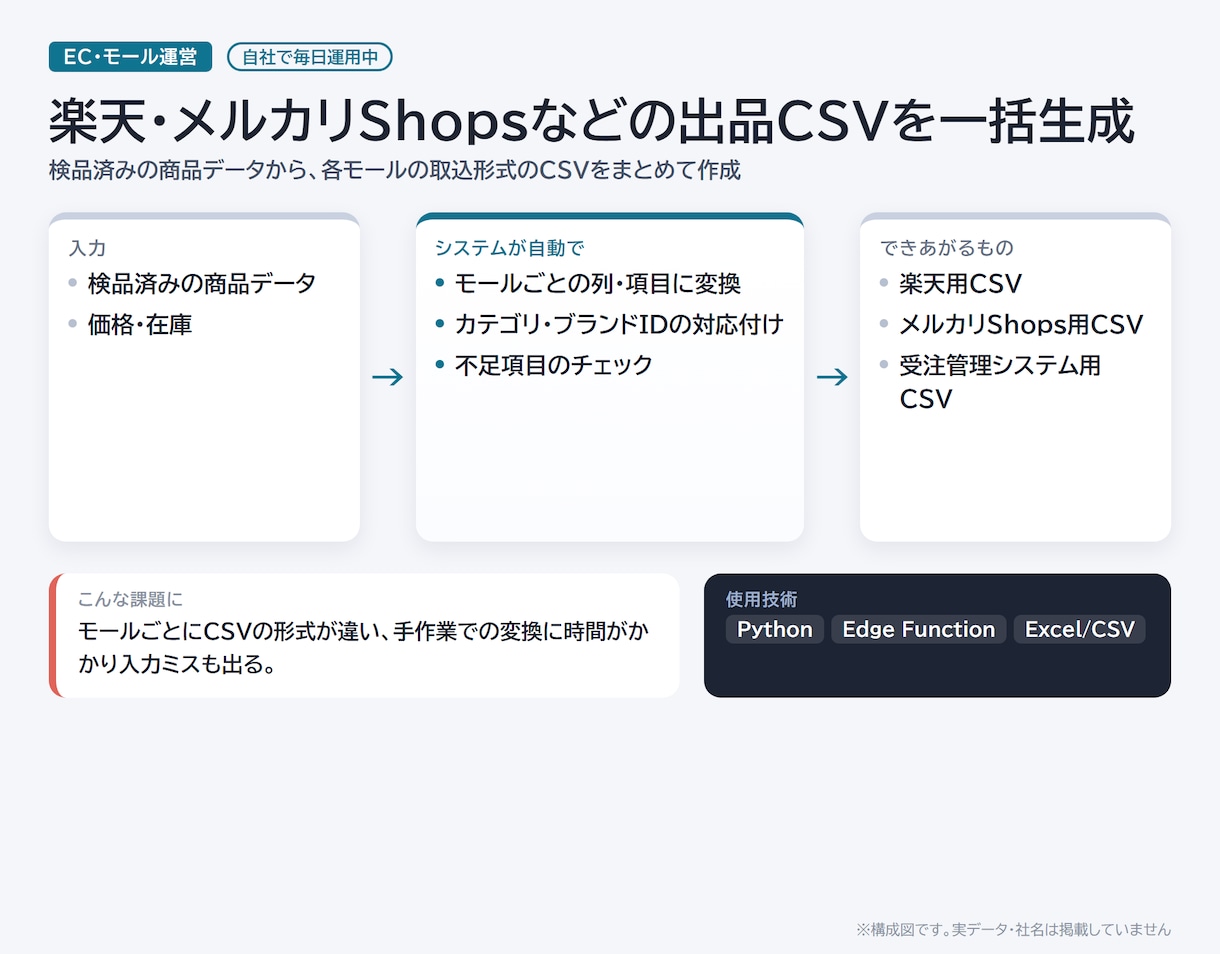Click the footnote ※構成図です。実データ・社名は掲載していません

(1013, 929)
